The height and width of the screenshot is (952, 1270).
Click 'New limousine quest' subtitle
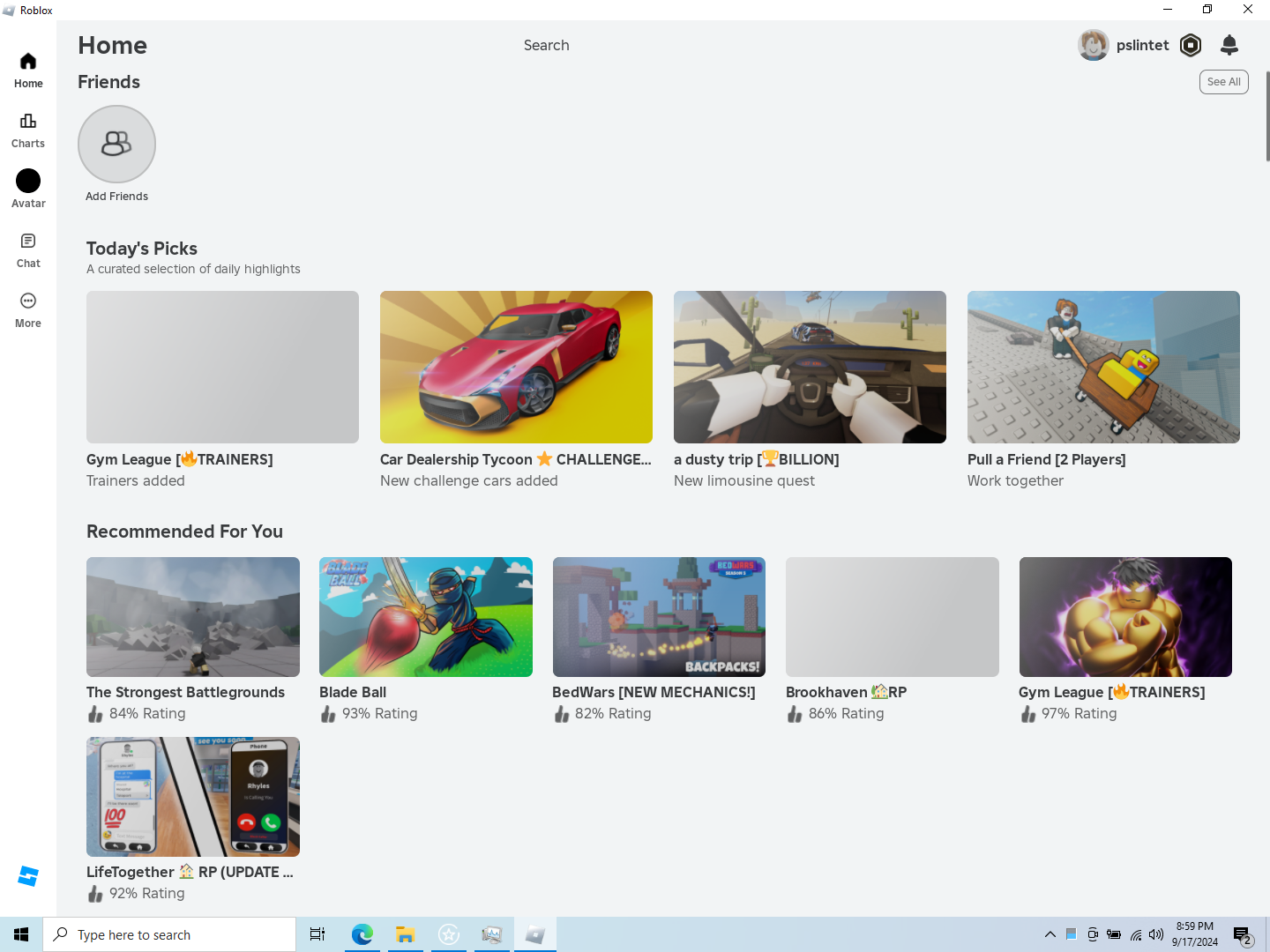744,480
